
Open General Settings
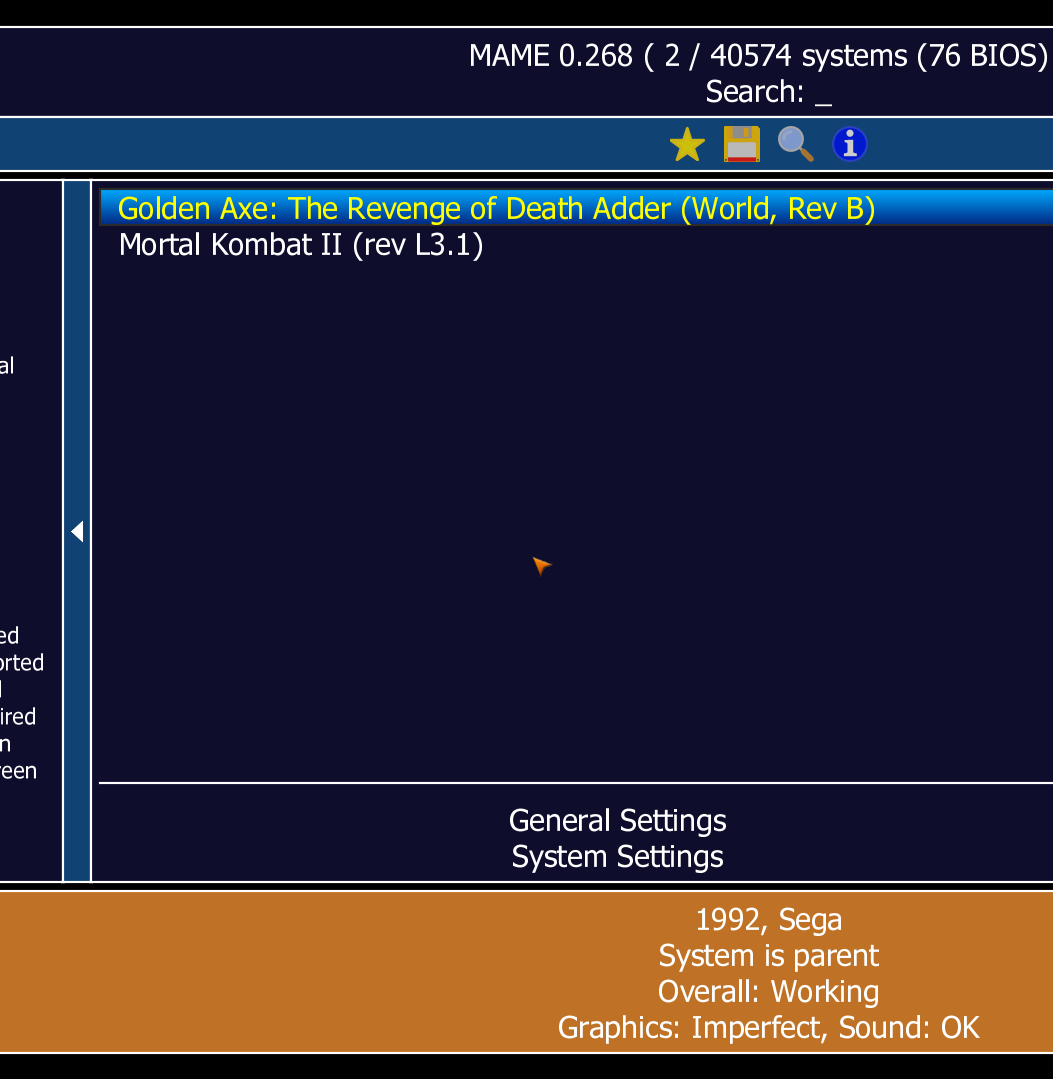tap(617, 820)
